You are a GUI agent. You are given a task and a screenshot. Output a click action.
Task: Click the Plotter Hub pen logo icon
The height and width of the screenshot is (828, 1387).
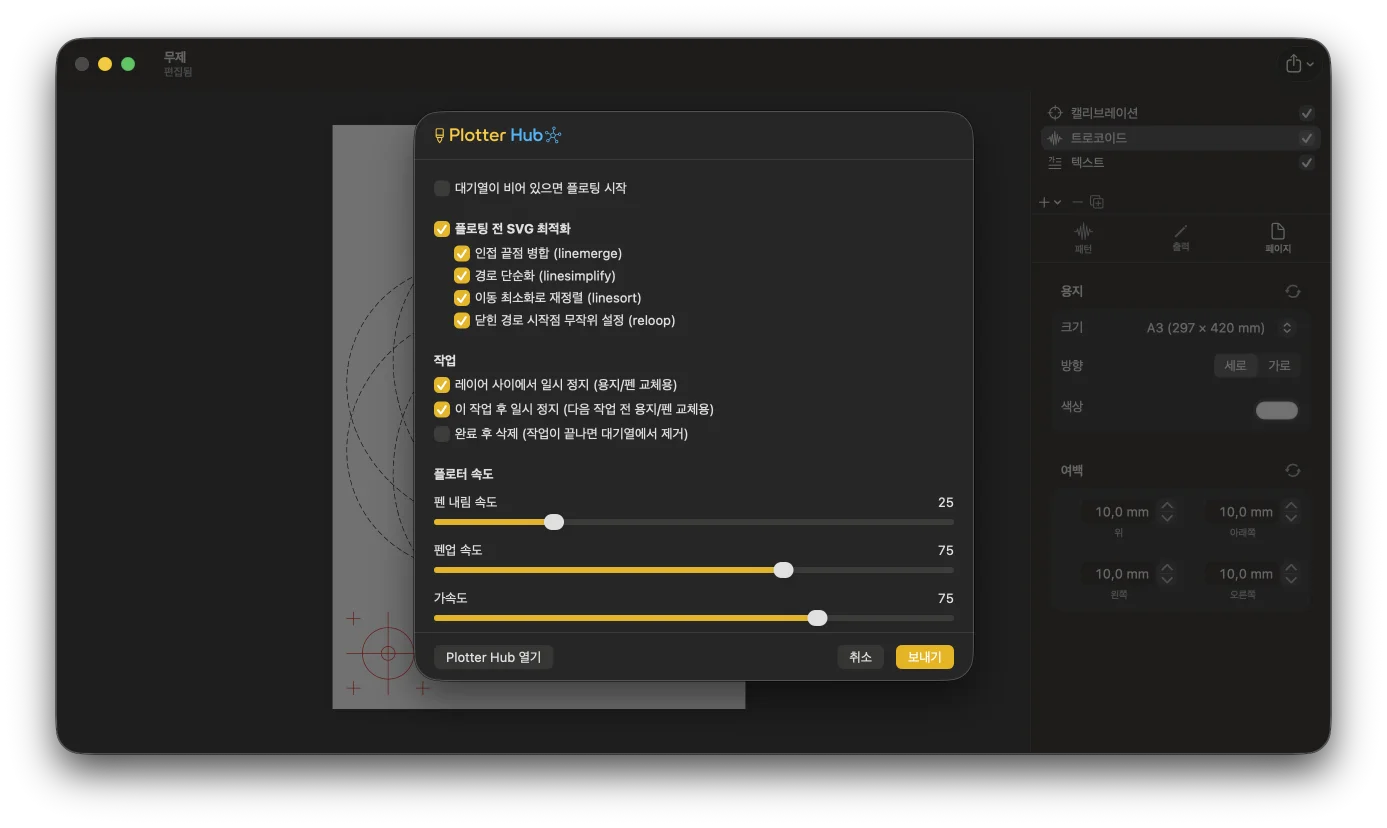click(439, 135)
